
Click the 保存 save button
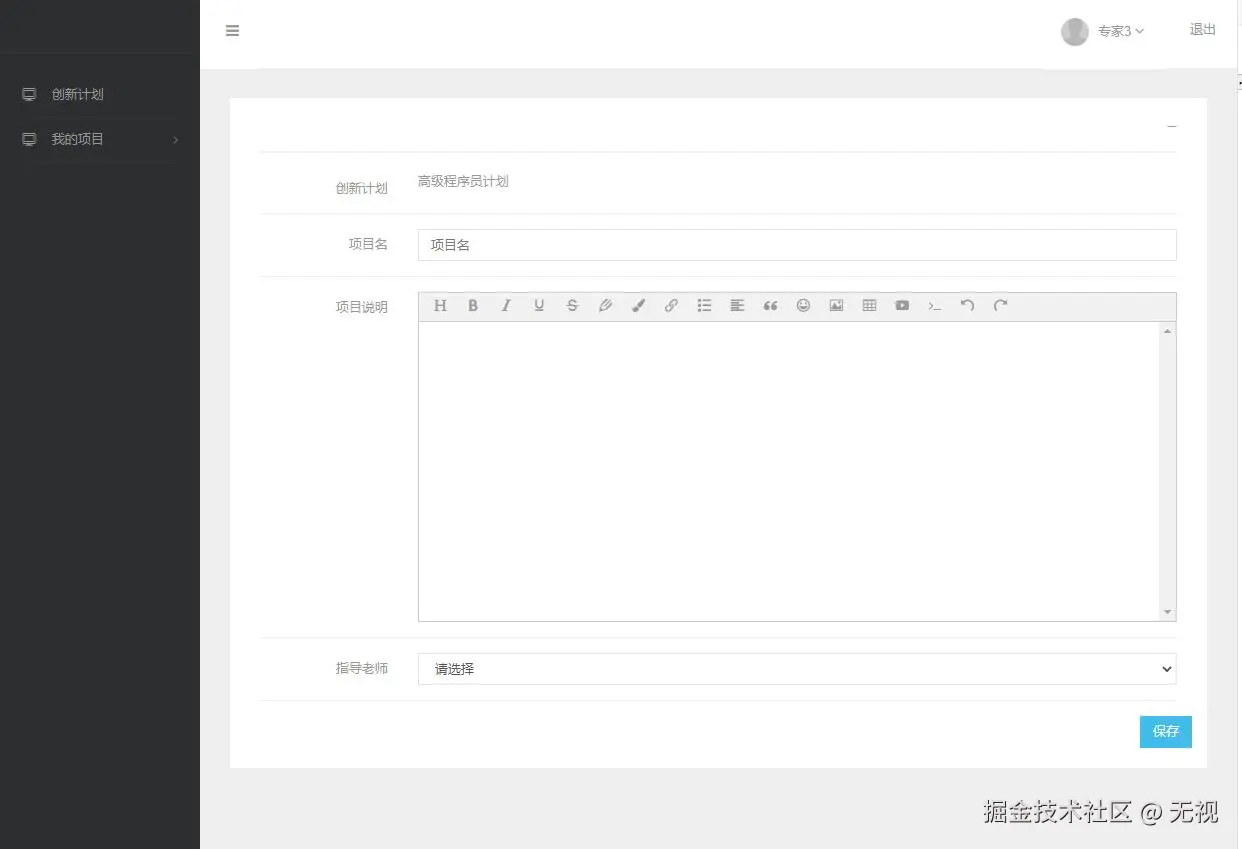point(1166,732)
